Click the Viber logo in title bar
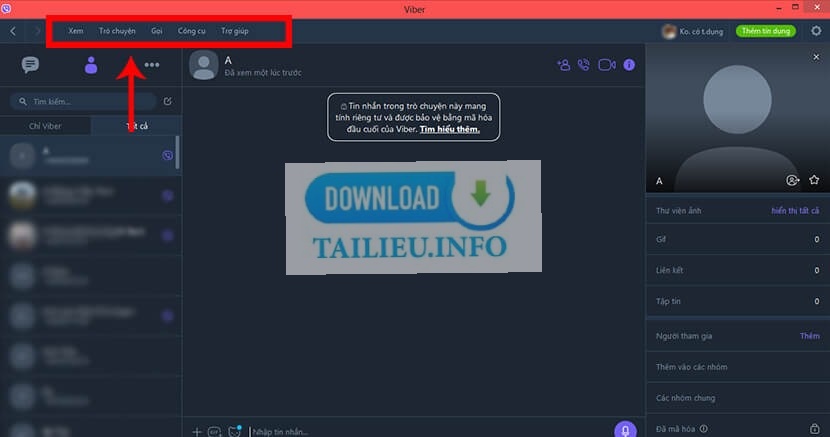Image resolution: width=830 pixels, height=437 pixels. 6,8
